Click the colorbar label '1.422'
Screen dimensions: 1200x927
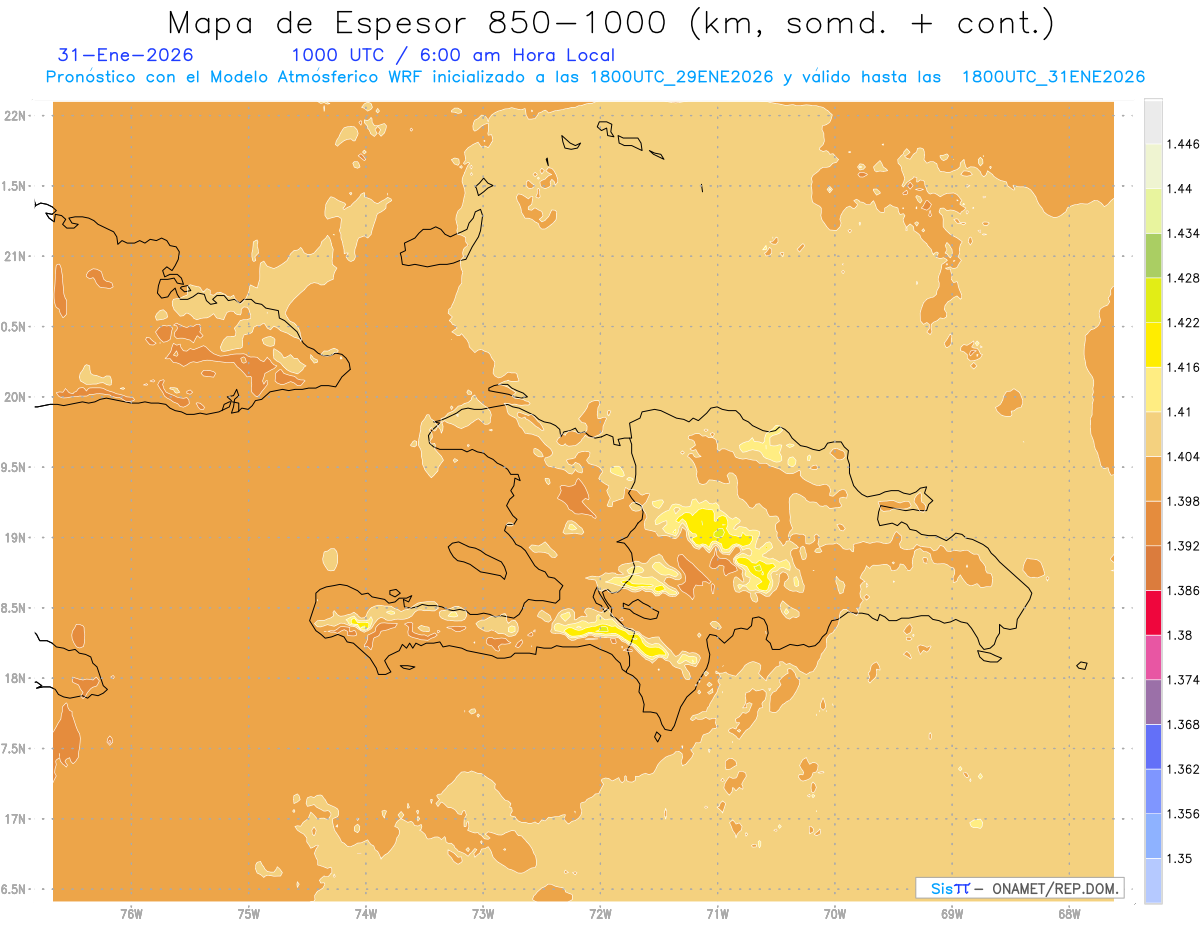click(x=1183, y=322)
